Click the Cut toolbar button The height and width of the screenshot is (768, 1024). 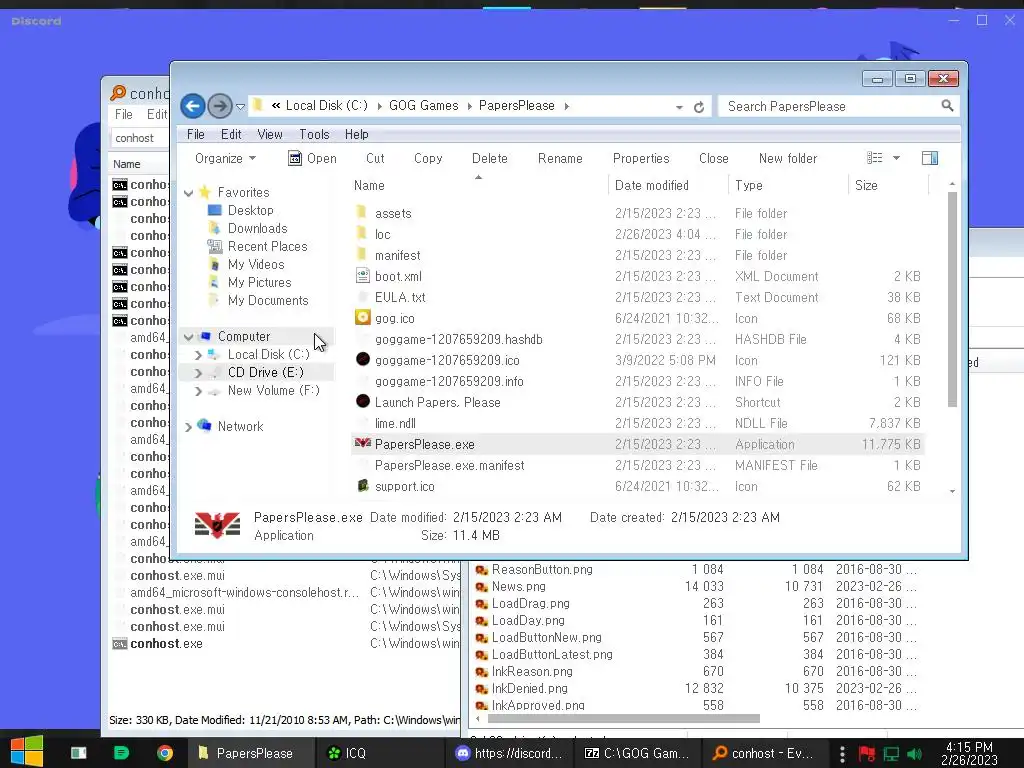tap(376, 159)
